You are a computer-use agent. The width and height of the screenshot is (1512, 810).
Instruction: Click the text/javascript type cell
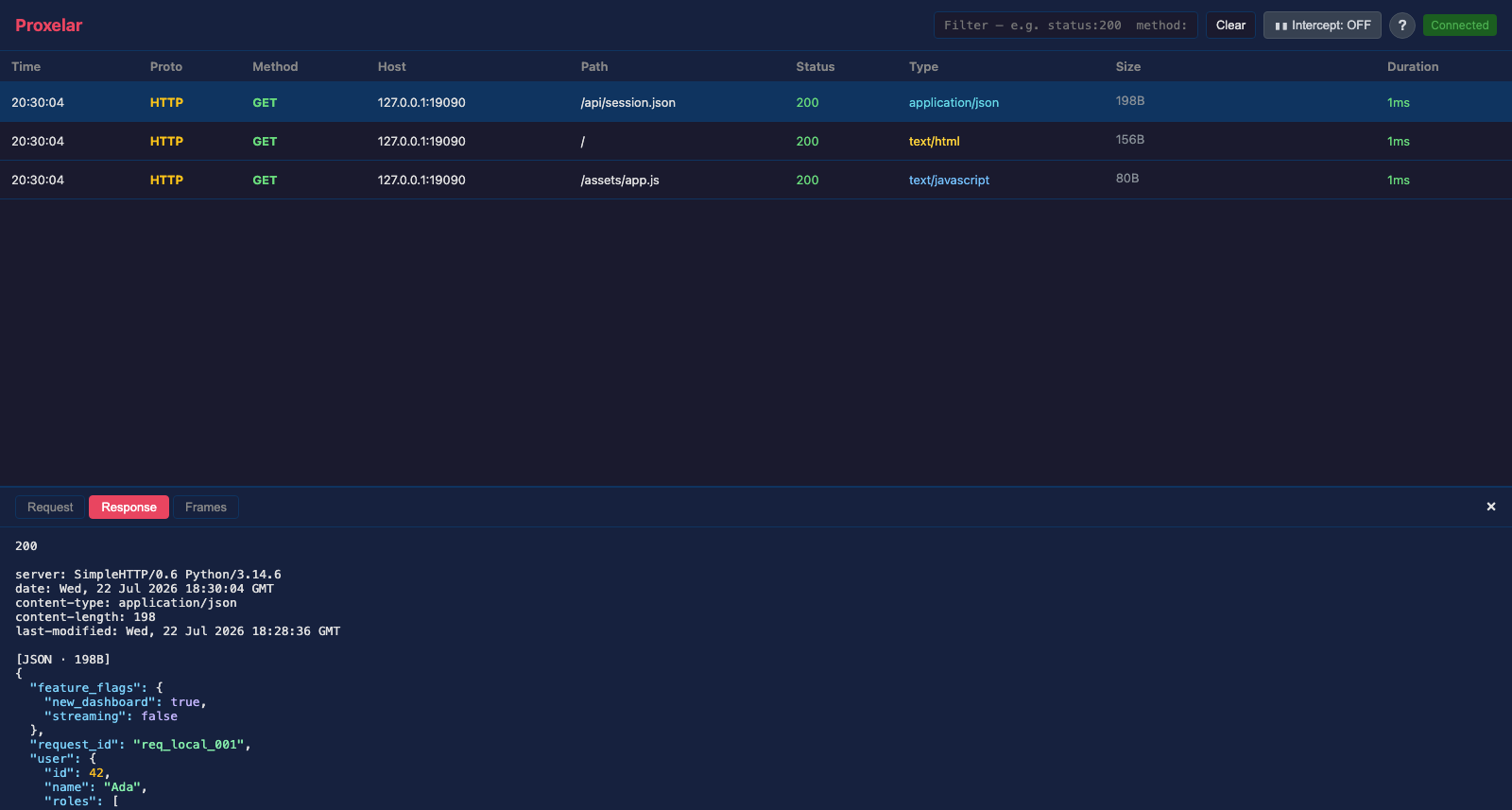(x=949, y=181)
